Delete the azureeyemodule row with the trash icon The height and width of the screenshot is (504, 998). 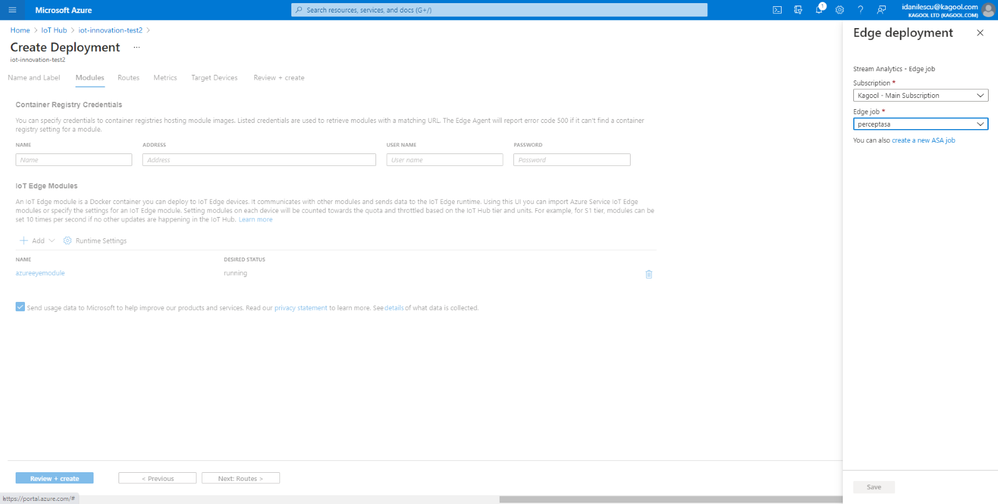click(x=649, y=274)
